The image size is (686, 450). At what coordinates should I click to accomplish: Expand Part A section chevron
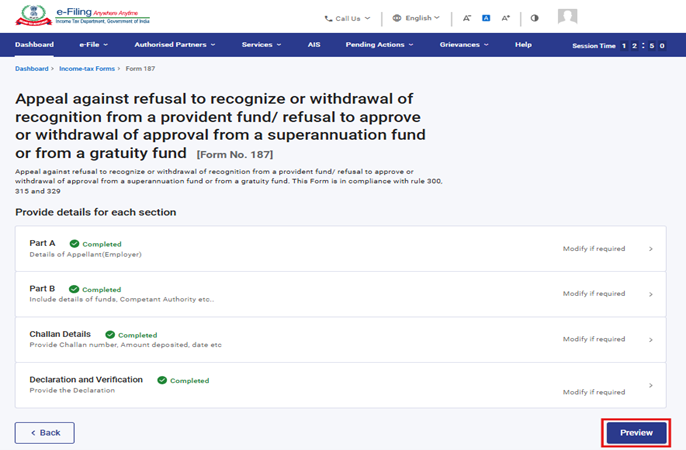click(651, 249)
